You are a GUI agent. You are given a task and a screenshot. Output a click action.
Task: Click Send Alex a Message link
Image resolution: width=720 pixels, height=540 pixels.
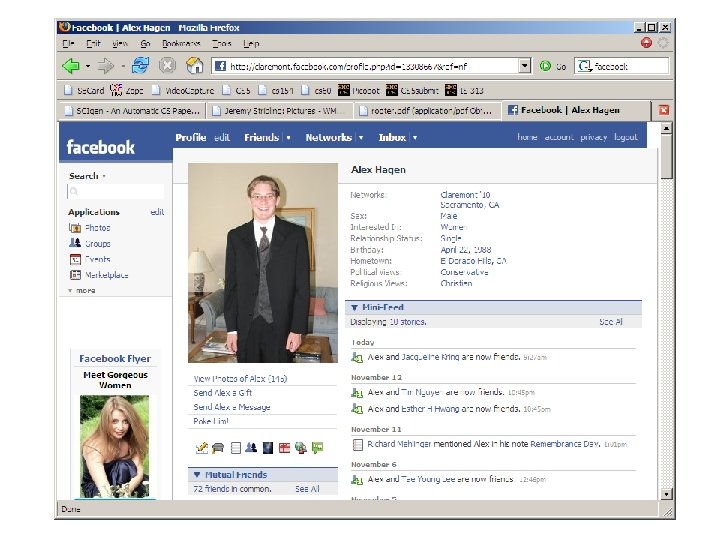[232, 407]
